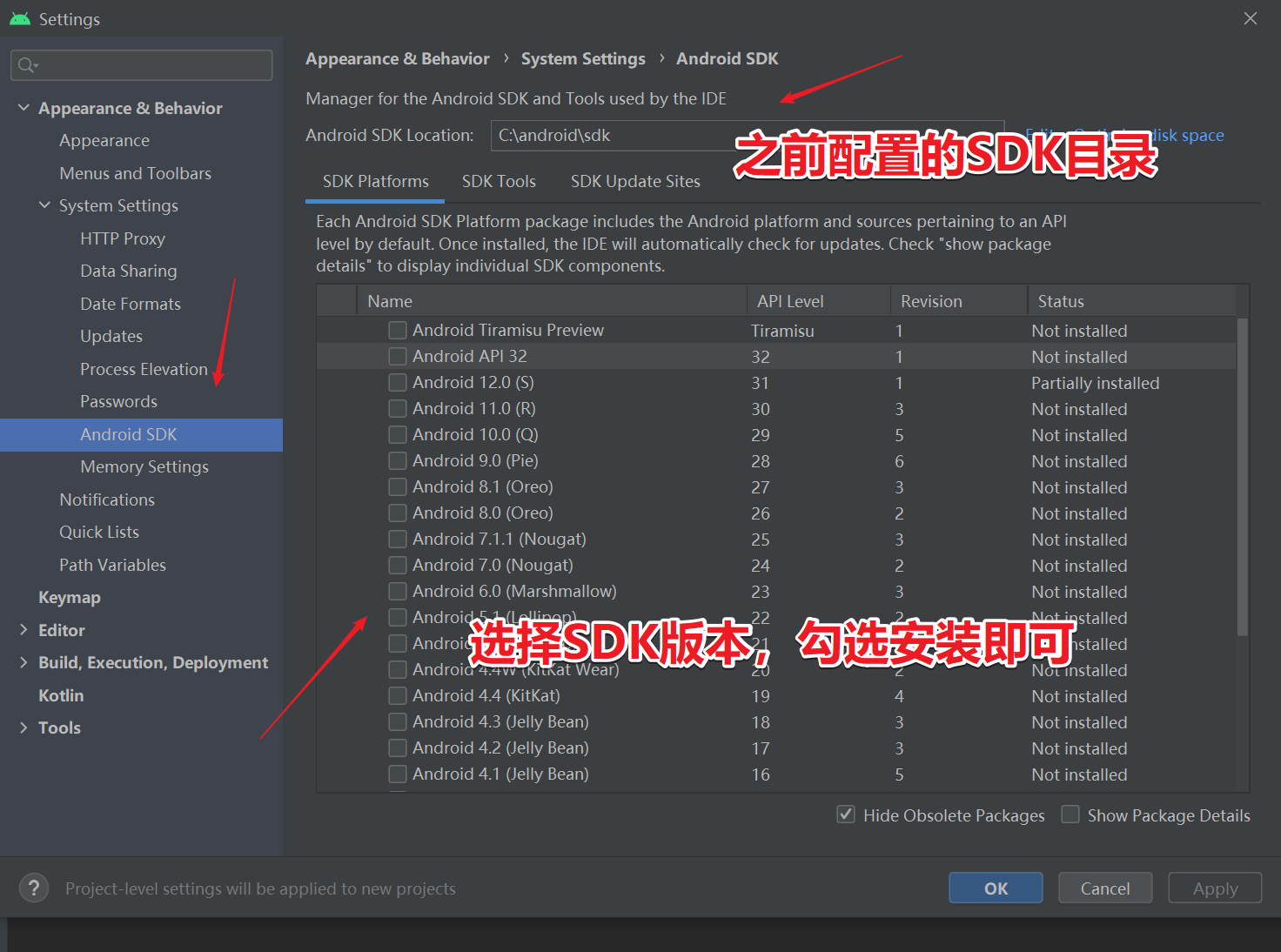Sort by Name column header
1281x952 pixels.
(x=552, y=301)
